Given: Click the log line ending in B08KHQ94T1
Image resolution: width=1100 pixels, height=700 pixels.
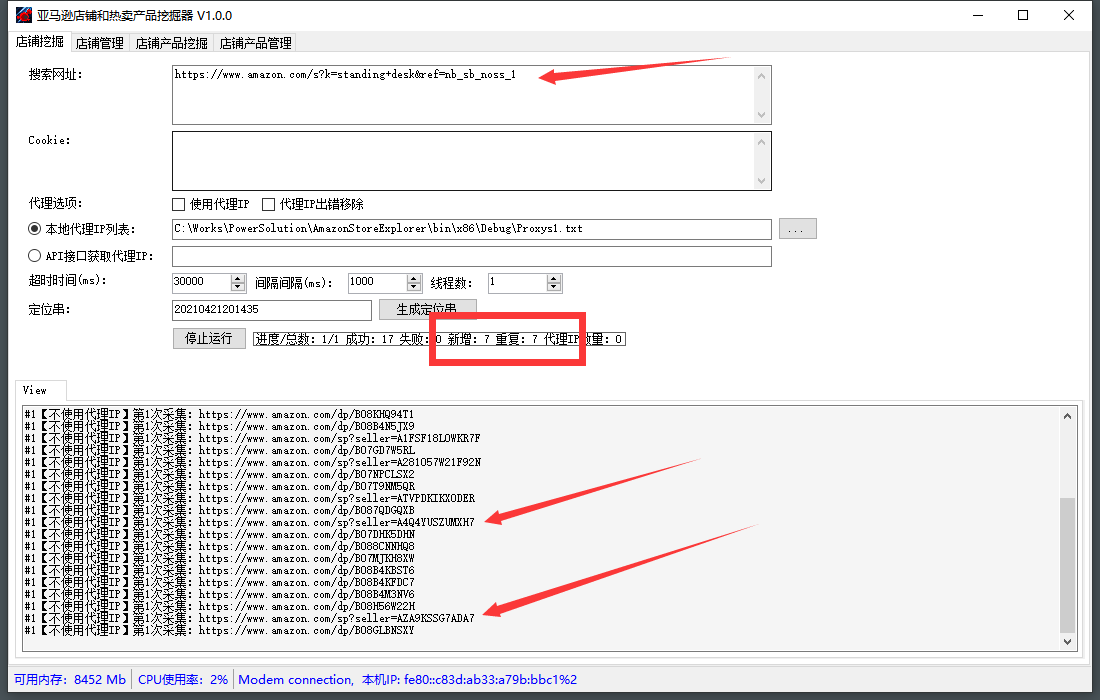Looking at the screenshot, I should (219, 415).
